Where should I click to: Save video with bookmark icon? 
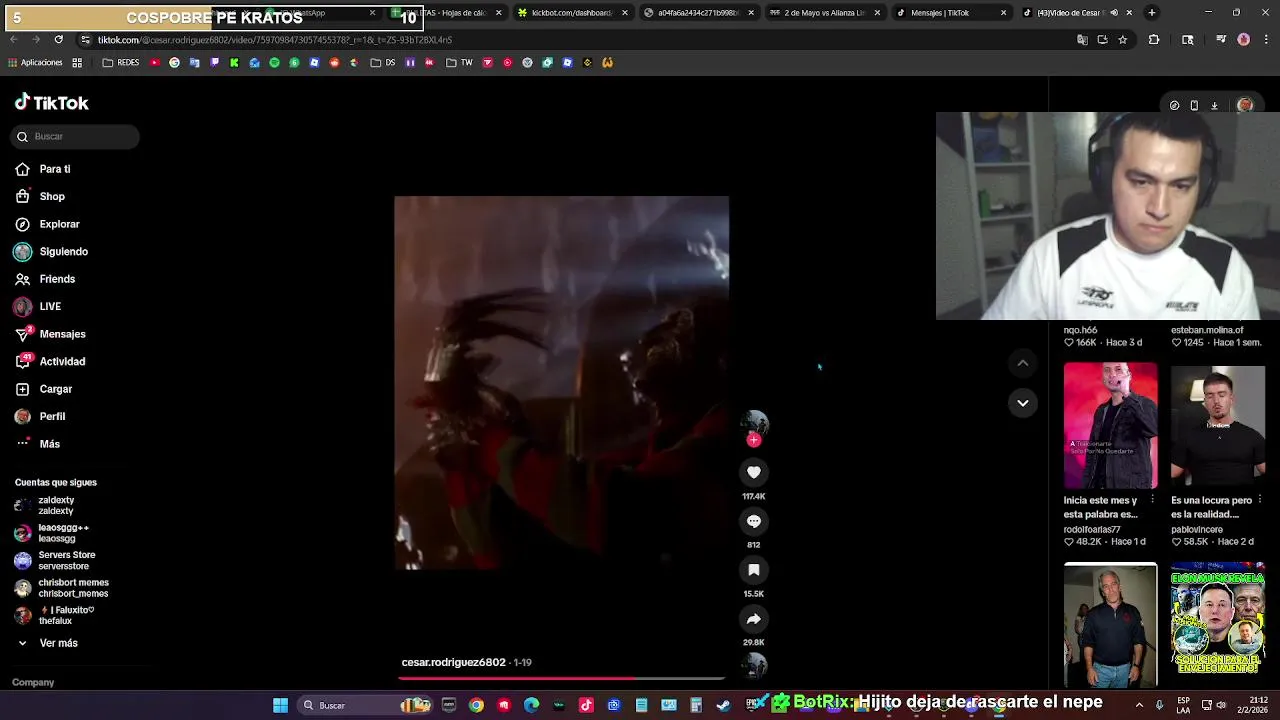[x=754, y=570]
